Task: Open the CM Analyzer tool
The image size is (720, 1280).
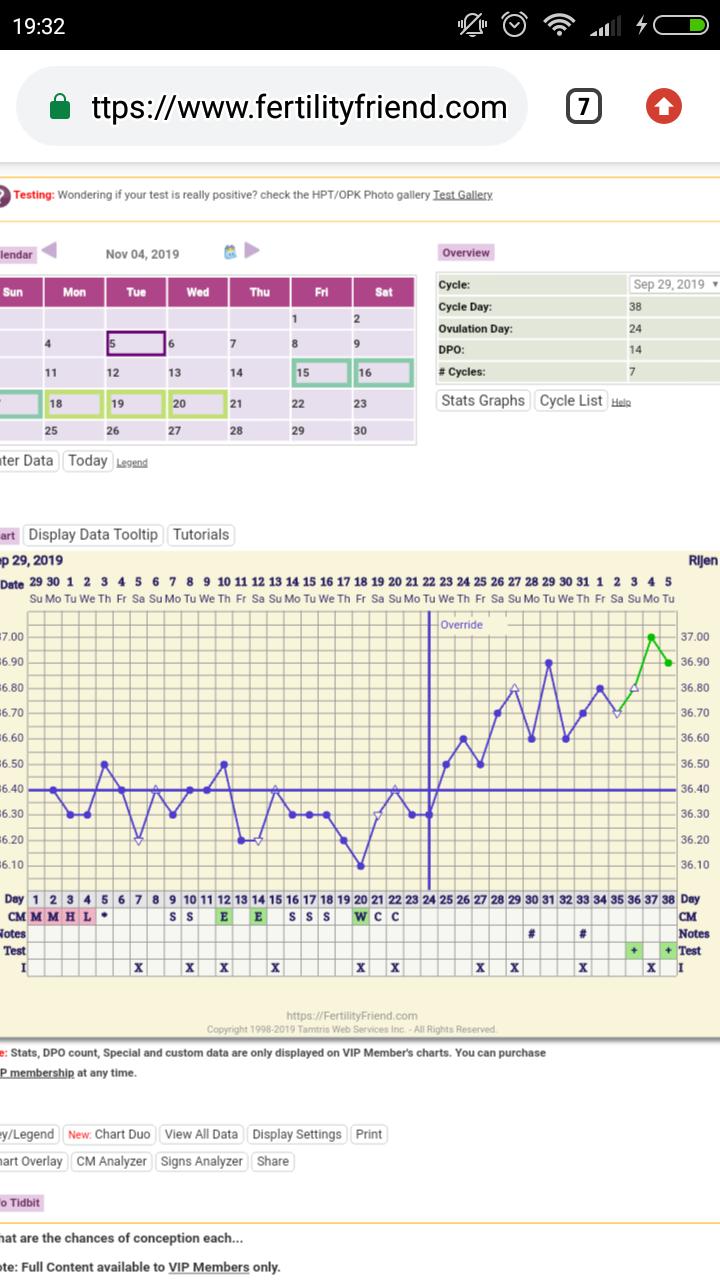Action: (x=112, y=1161)
